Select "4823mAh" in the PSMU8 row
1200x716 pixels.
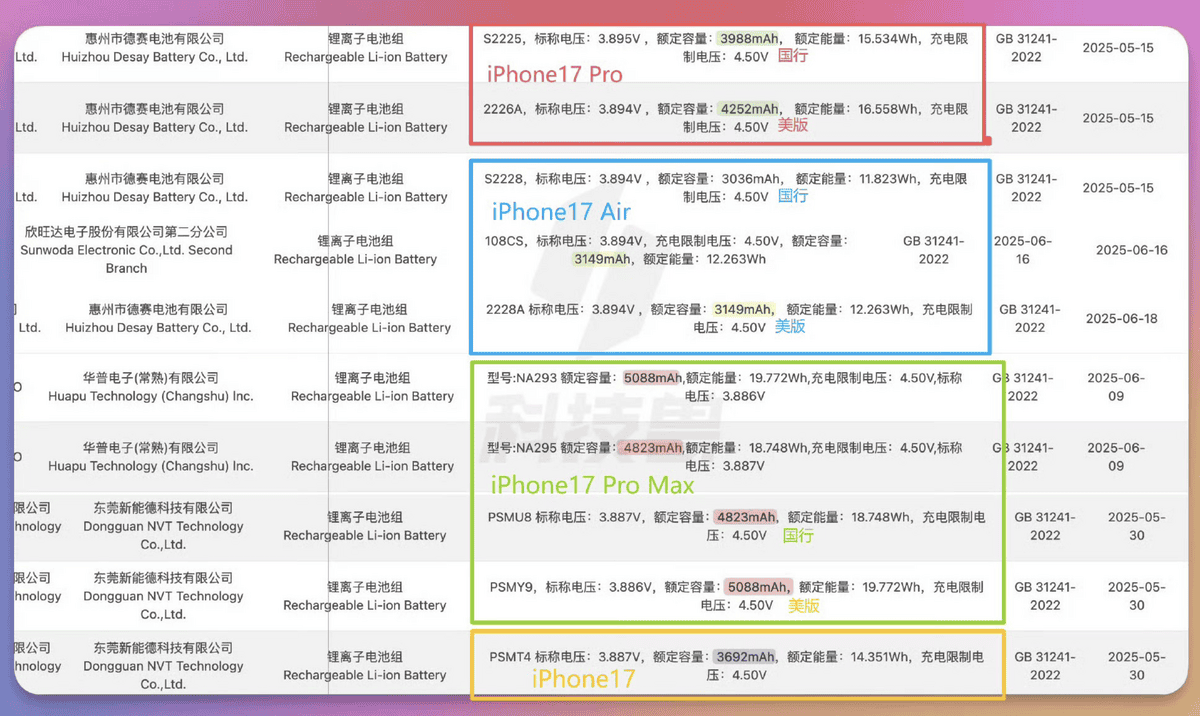point(745,518)
